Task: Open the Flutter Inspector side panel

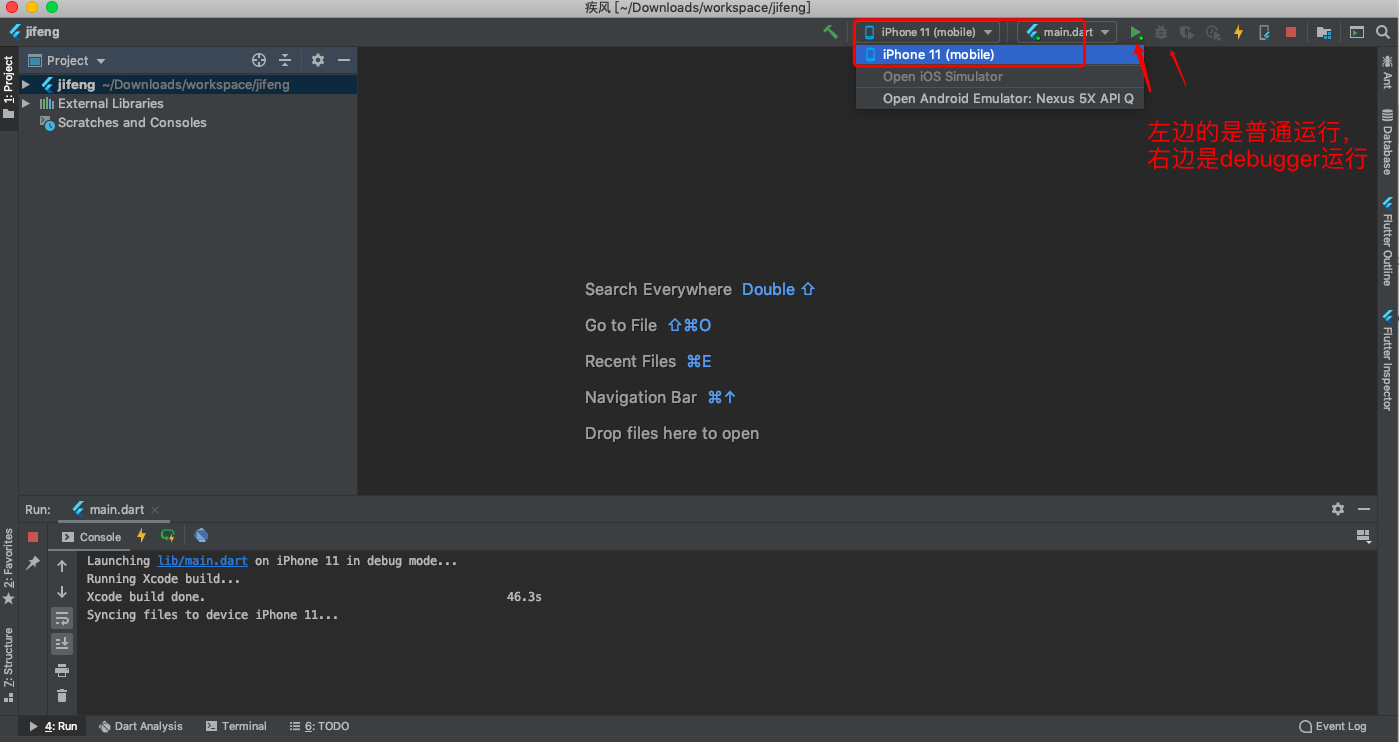Action: click(1388, 360)
